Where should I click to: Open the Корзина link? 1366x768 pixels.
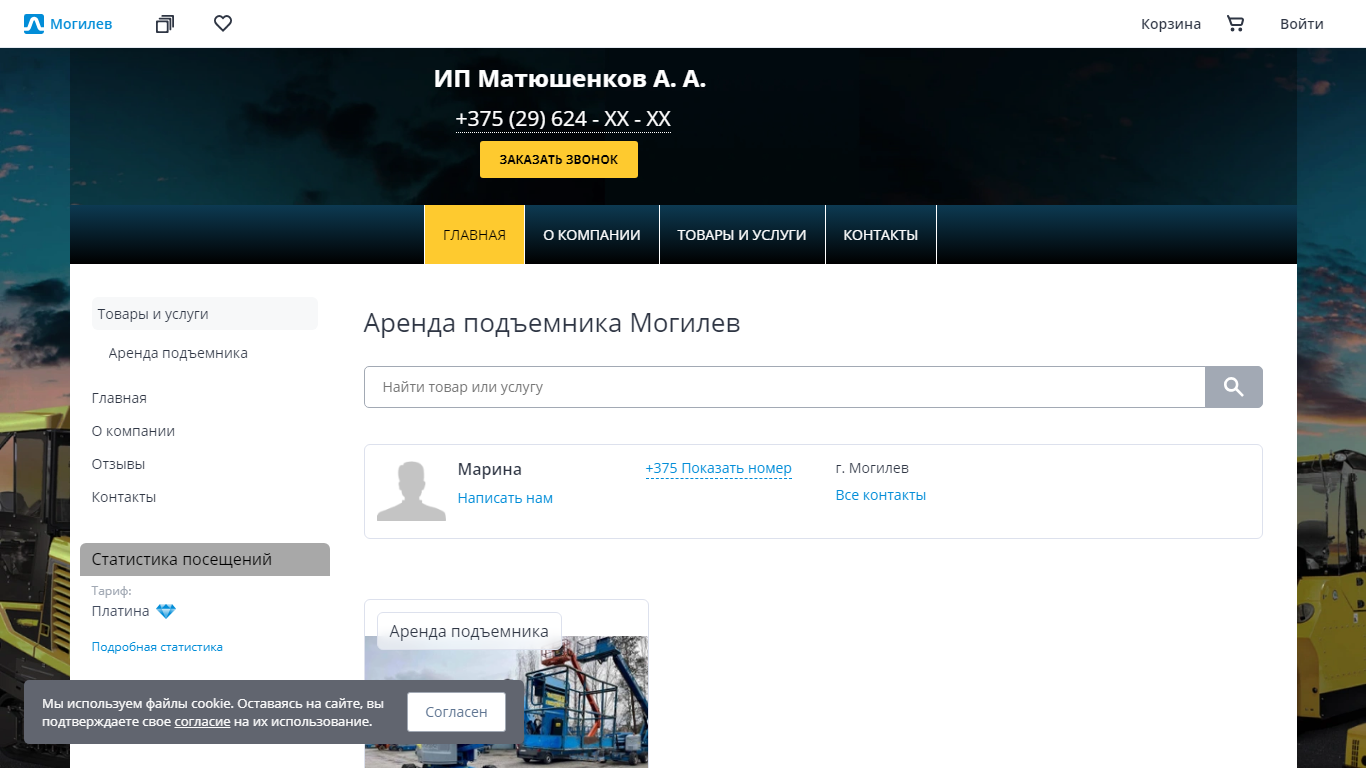point(1171,24)
